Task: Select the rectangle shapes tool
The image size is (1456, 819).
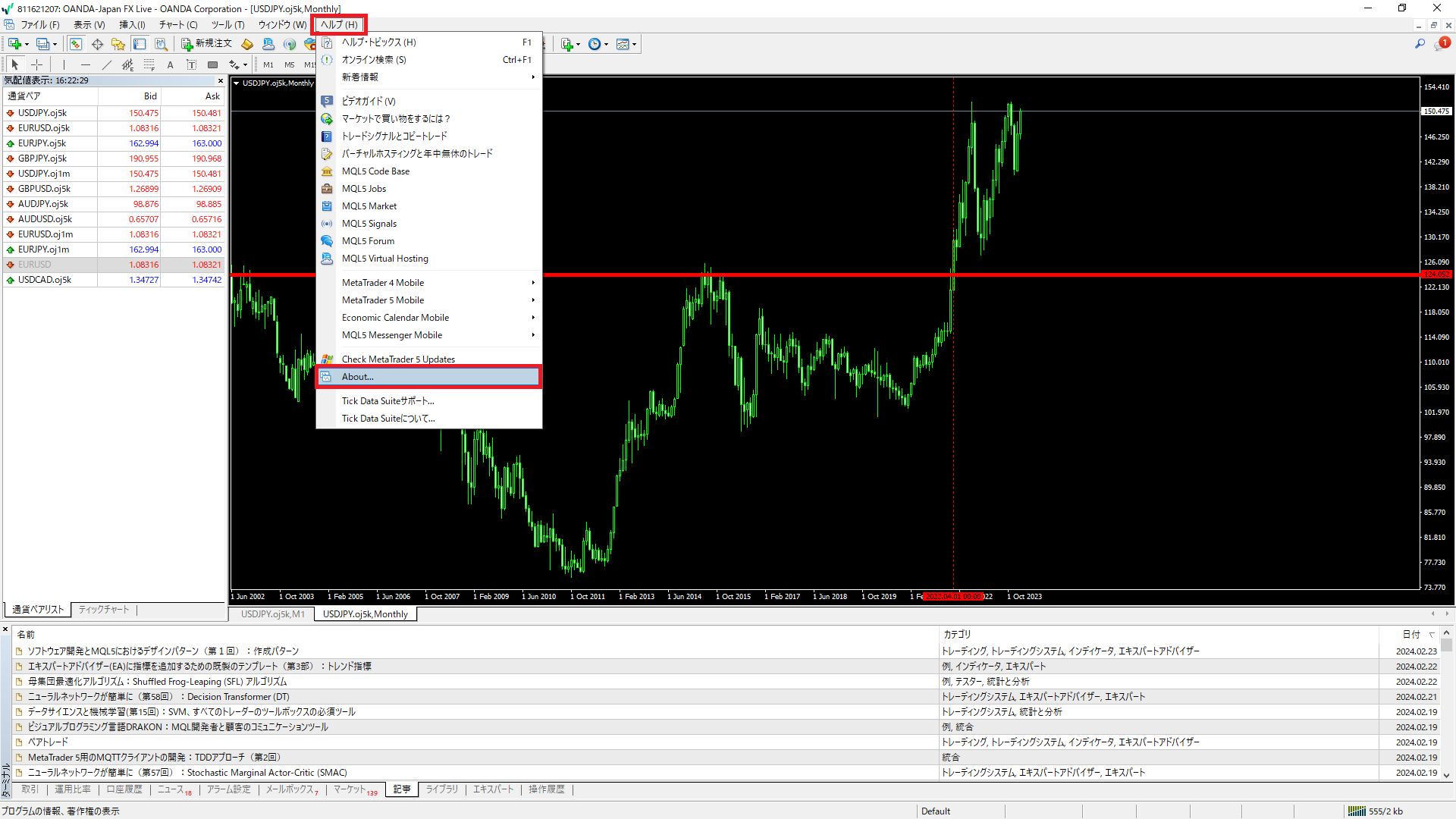Action: coord(213,64)
